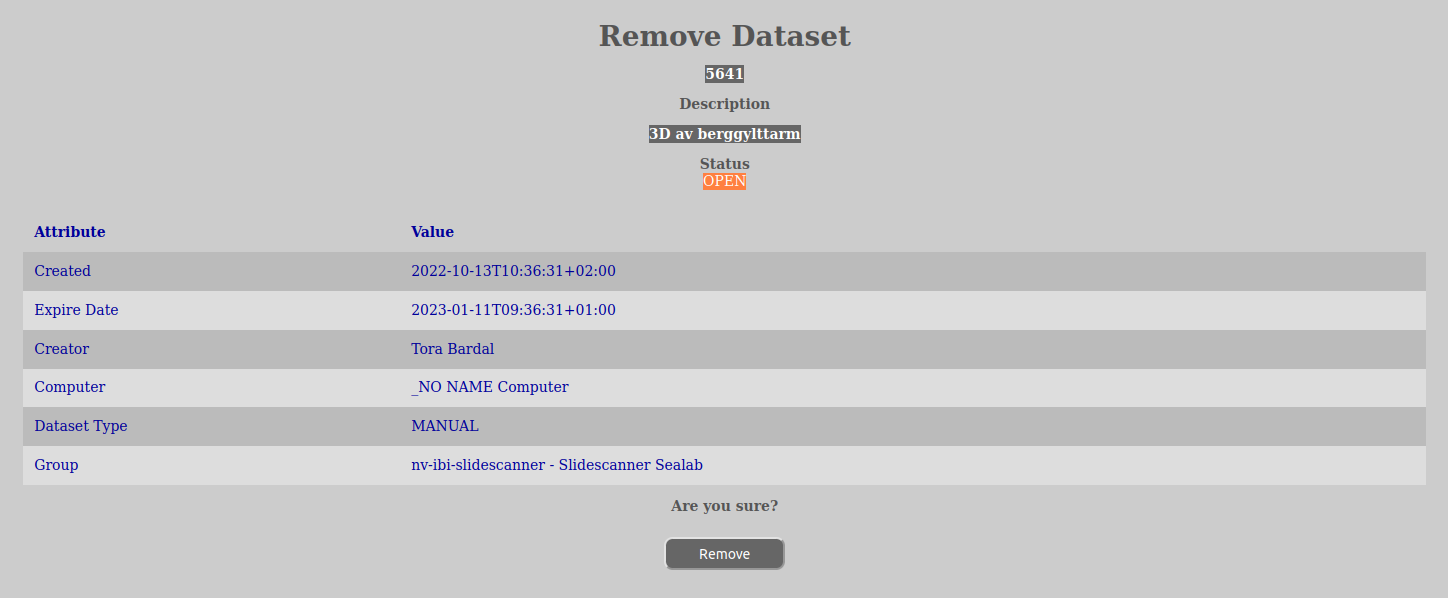Select created timestamp 2022-10-13T10:36:31+02:00

(513, 271)
